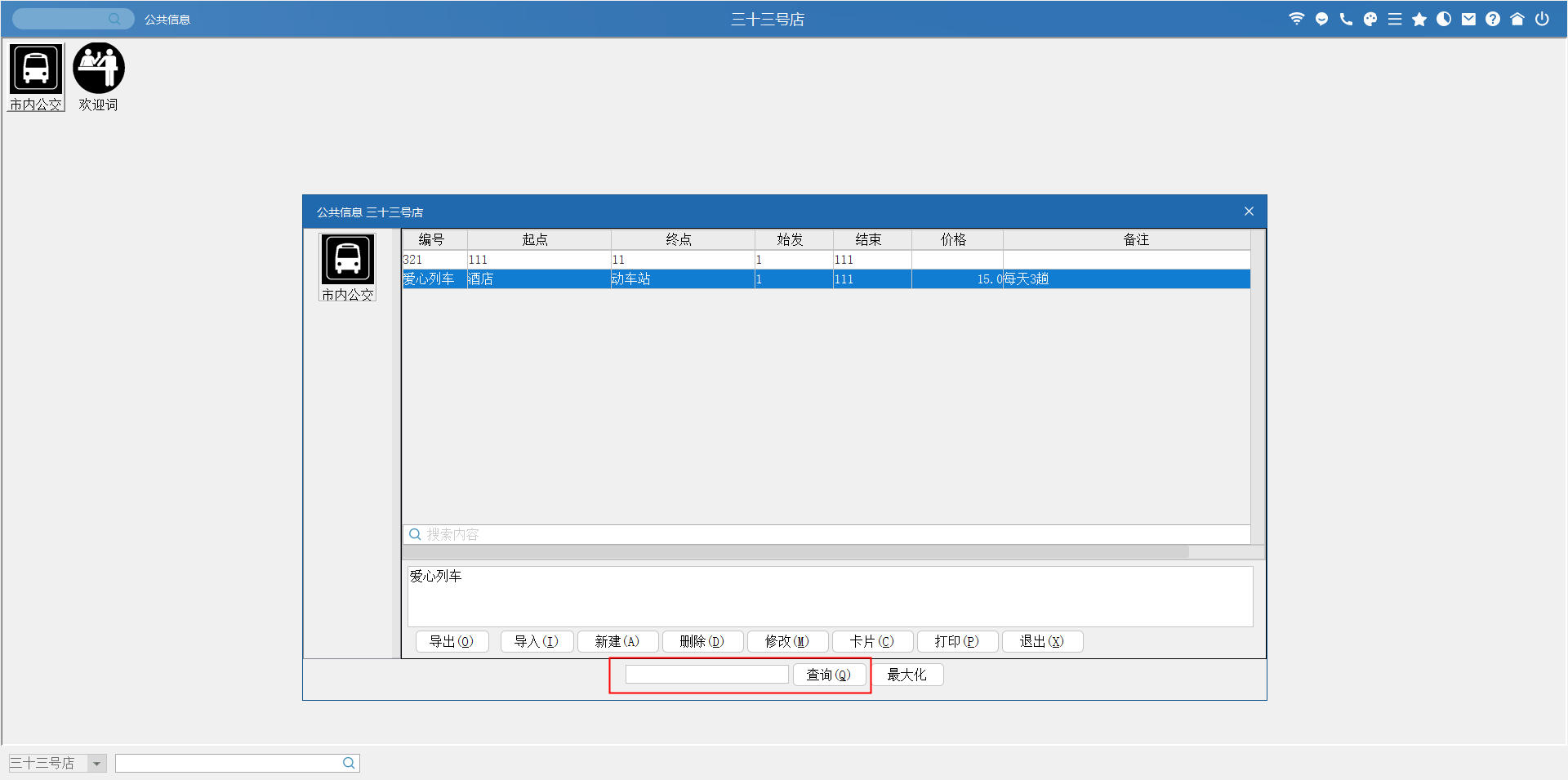
Task: Click the 备注 column header
Action: point(1127,239)
